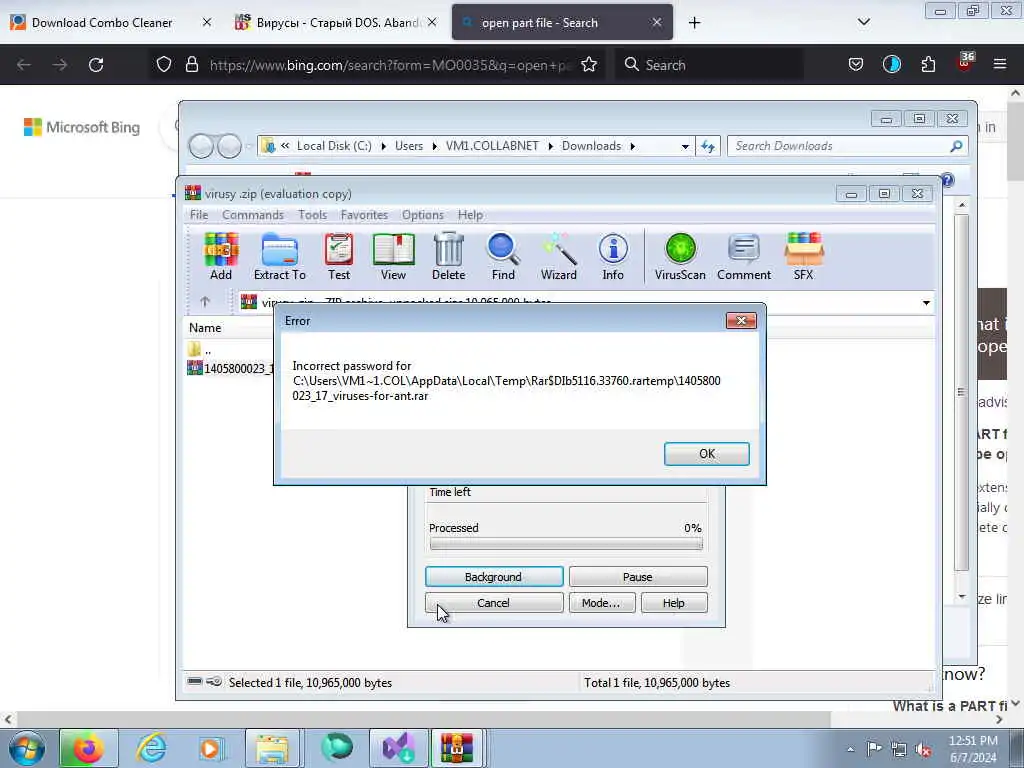Cancel the extraction progress

pos(494,603)
